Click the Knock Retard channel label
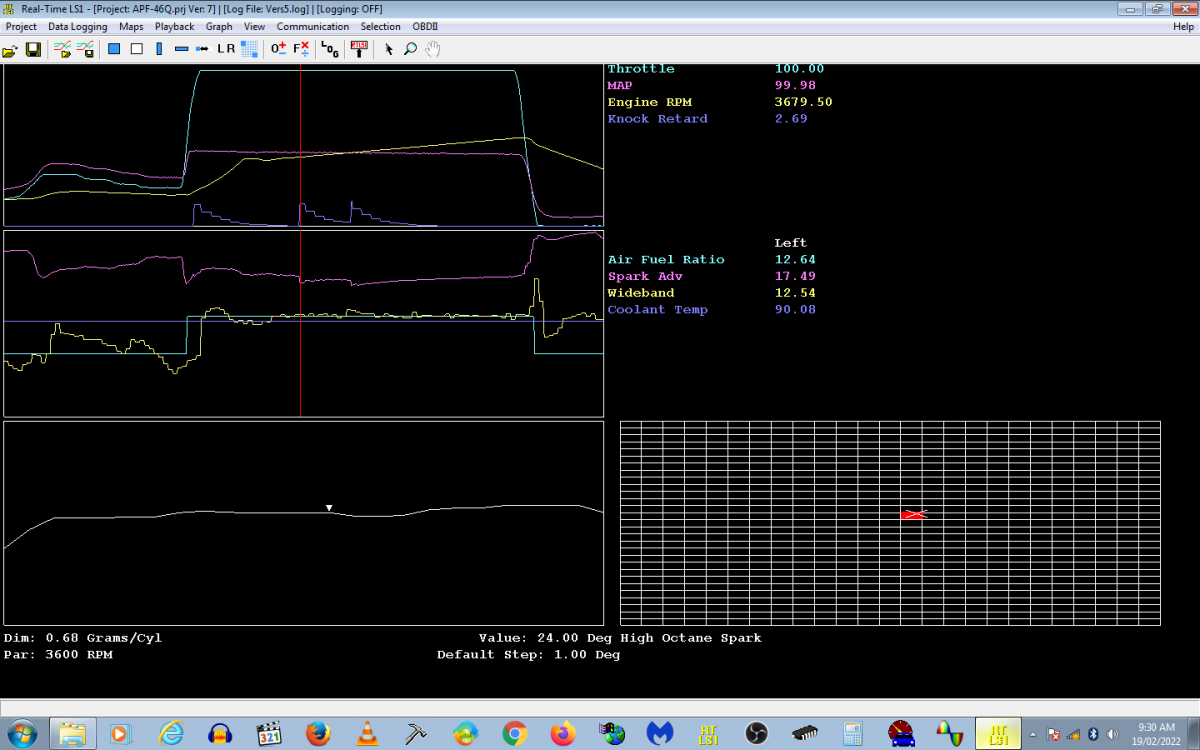Image resolution: width=1200 pixels, height=750 pixels. [x=657, y=119]
